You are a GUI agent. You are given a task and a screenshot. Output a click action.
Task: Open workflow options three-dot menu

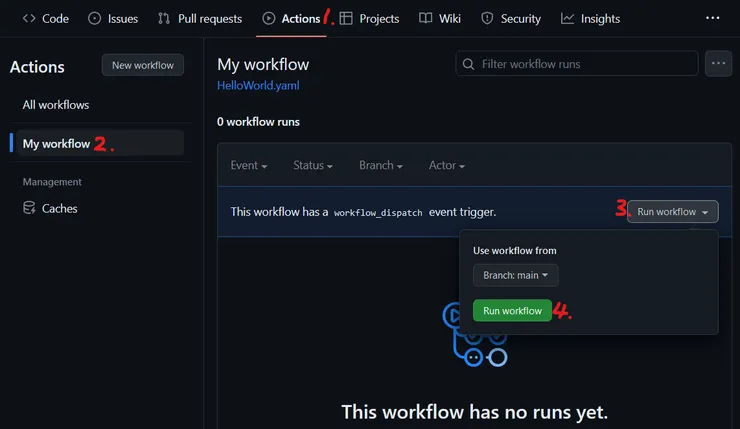(718, 64)
